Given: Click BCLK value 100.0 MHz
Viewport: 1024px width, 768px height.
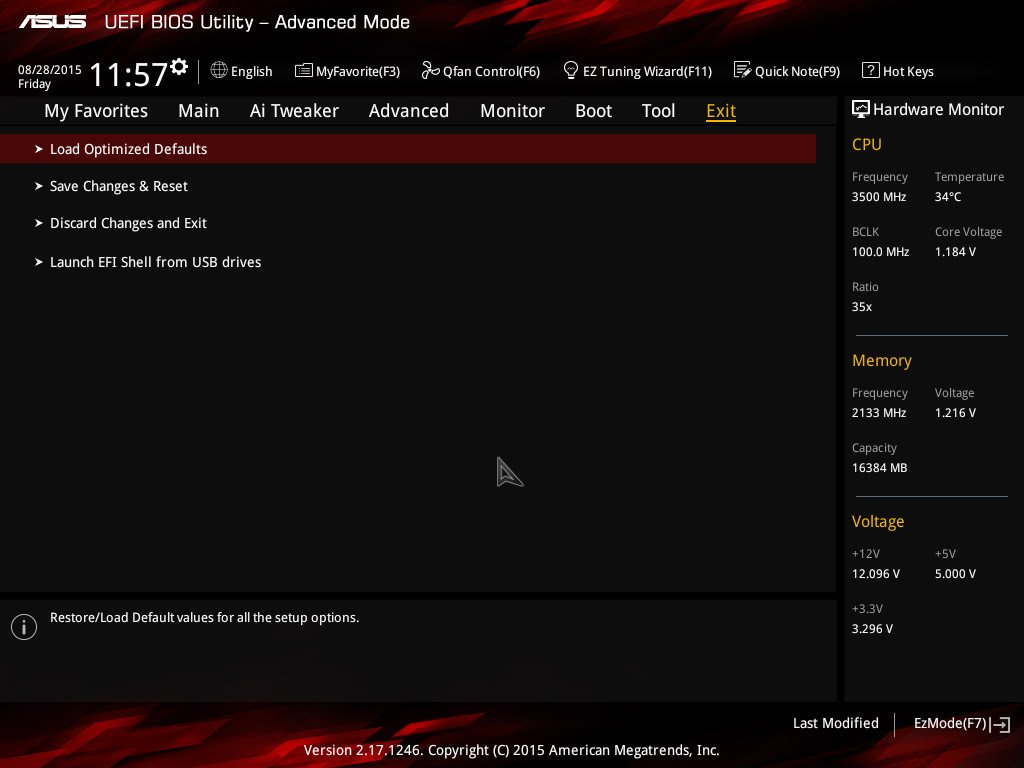Looking at the screenshot, I should 880,251.
